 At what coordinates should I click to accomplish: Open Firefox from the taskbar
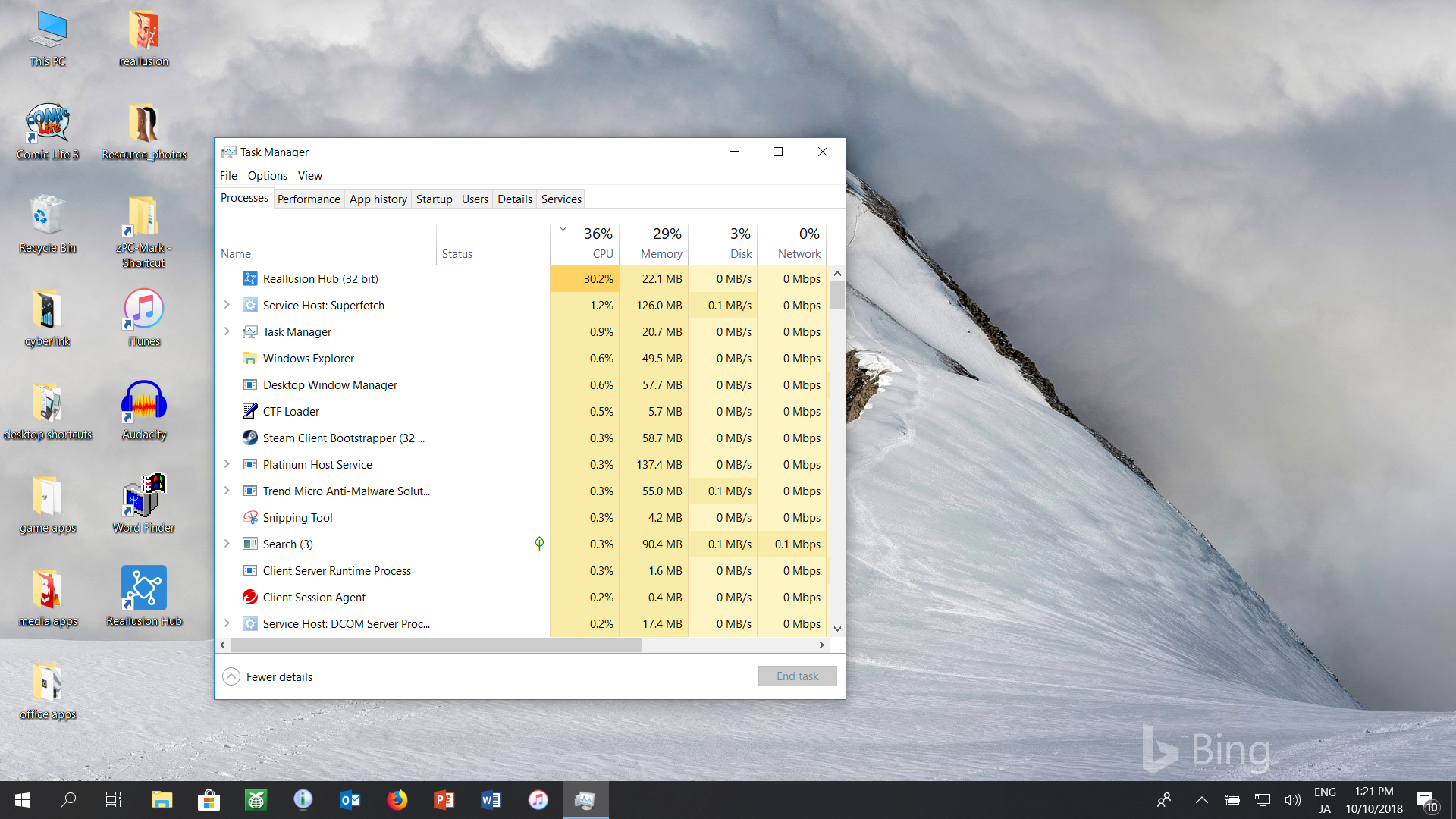coord(397,800)
